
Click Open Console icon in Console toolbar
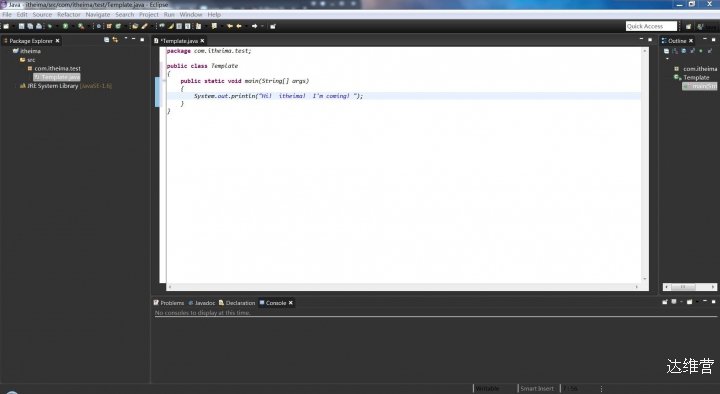pyautogui.click(x=689, y=302)
